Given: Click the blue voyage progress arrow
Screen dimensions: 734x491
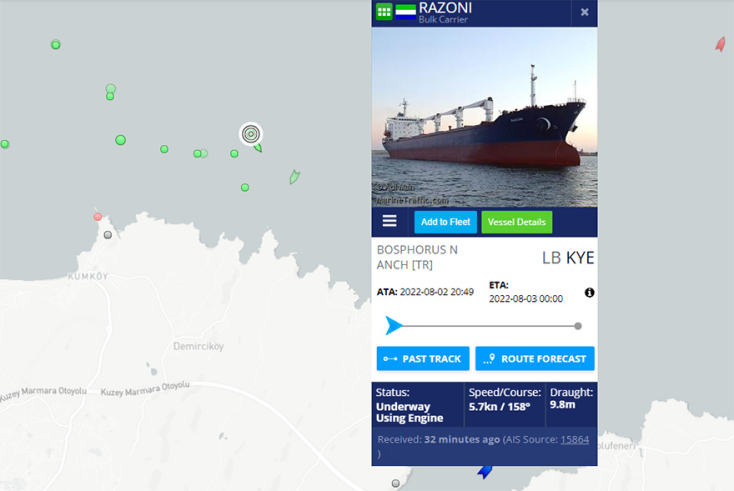Looking at the screenshot, I should 393,325.
